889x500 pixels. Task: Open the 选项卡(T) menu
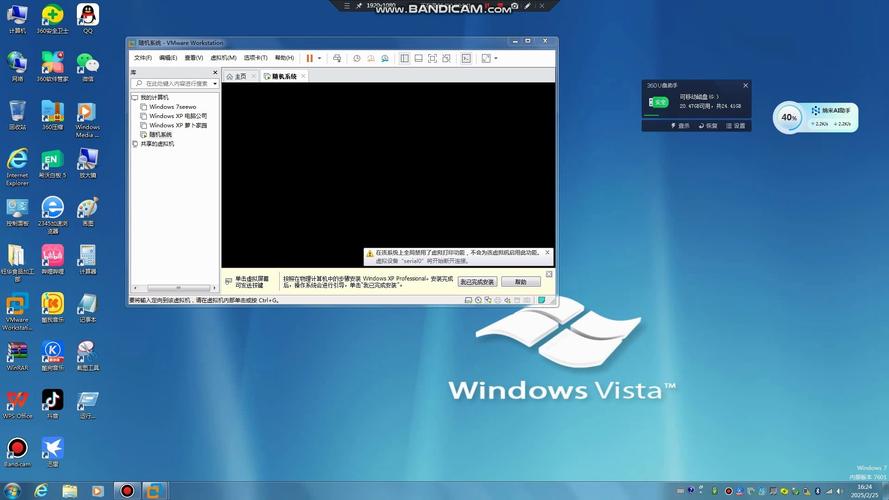[x=255, y=58]
